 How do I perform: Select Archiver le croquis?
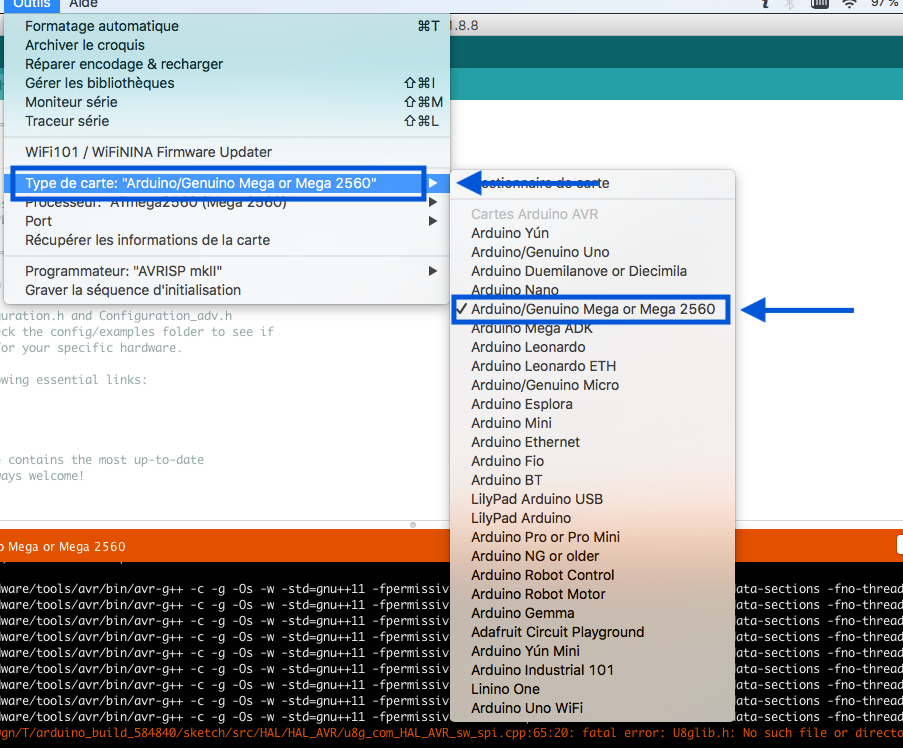pyautogui.click(x=227, y=45)
